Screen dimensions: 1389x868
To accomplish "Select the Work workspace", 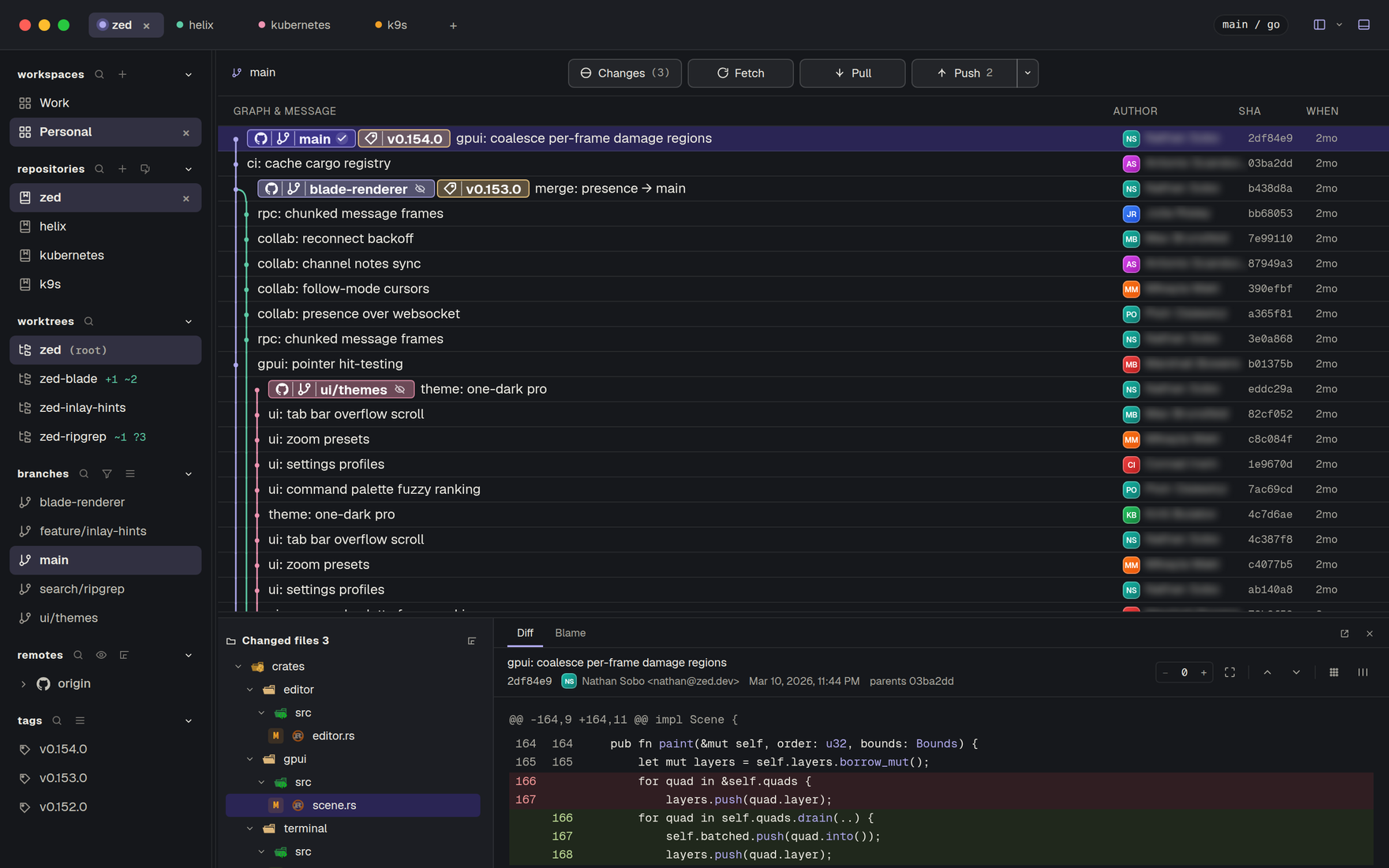I will [x=105, y=103].
